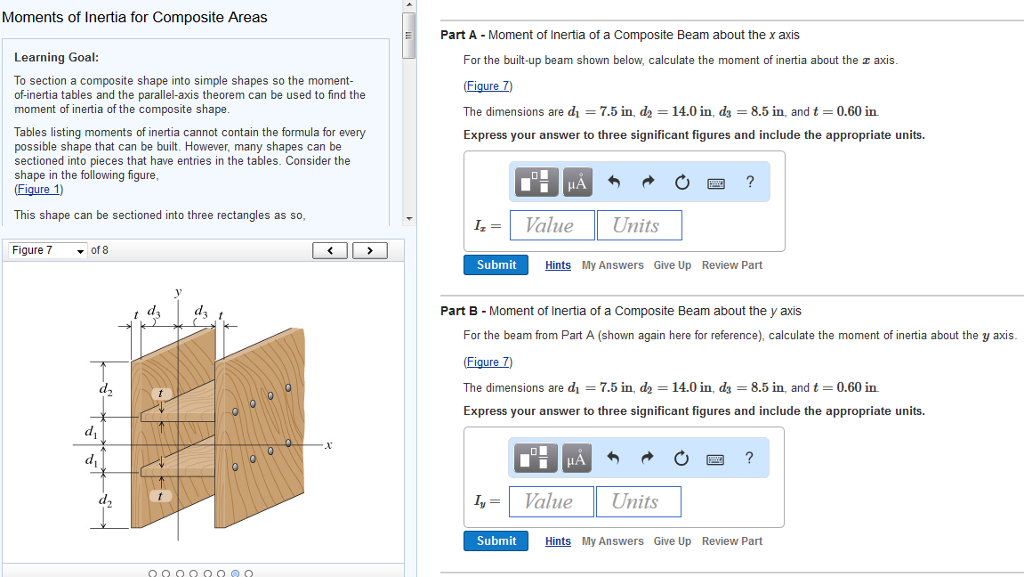Select the μÅ units symbol icon in Part A
1024x577 pixels.
tap(578, 182)
